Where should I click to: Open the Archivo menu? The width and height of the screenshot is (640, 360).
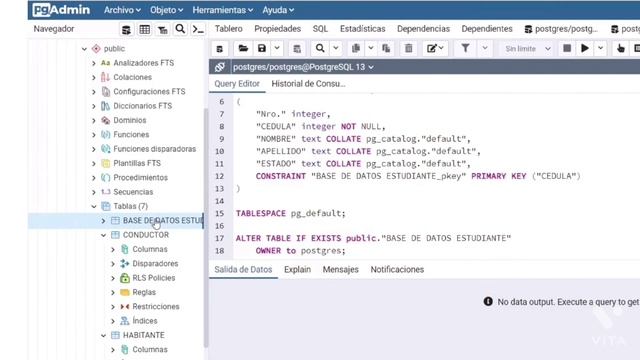coord(122,10)
